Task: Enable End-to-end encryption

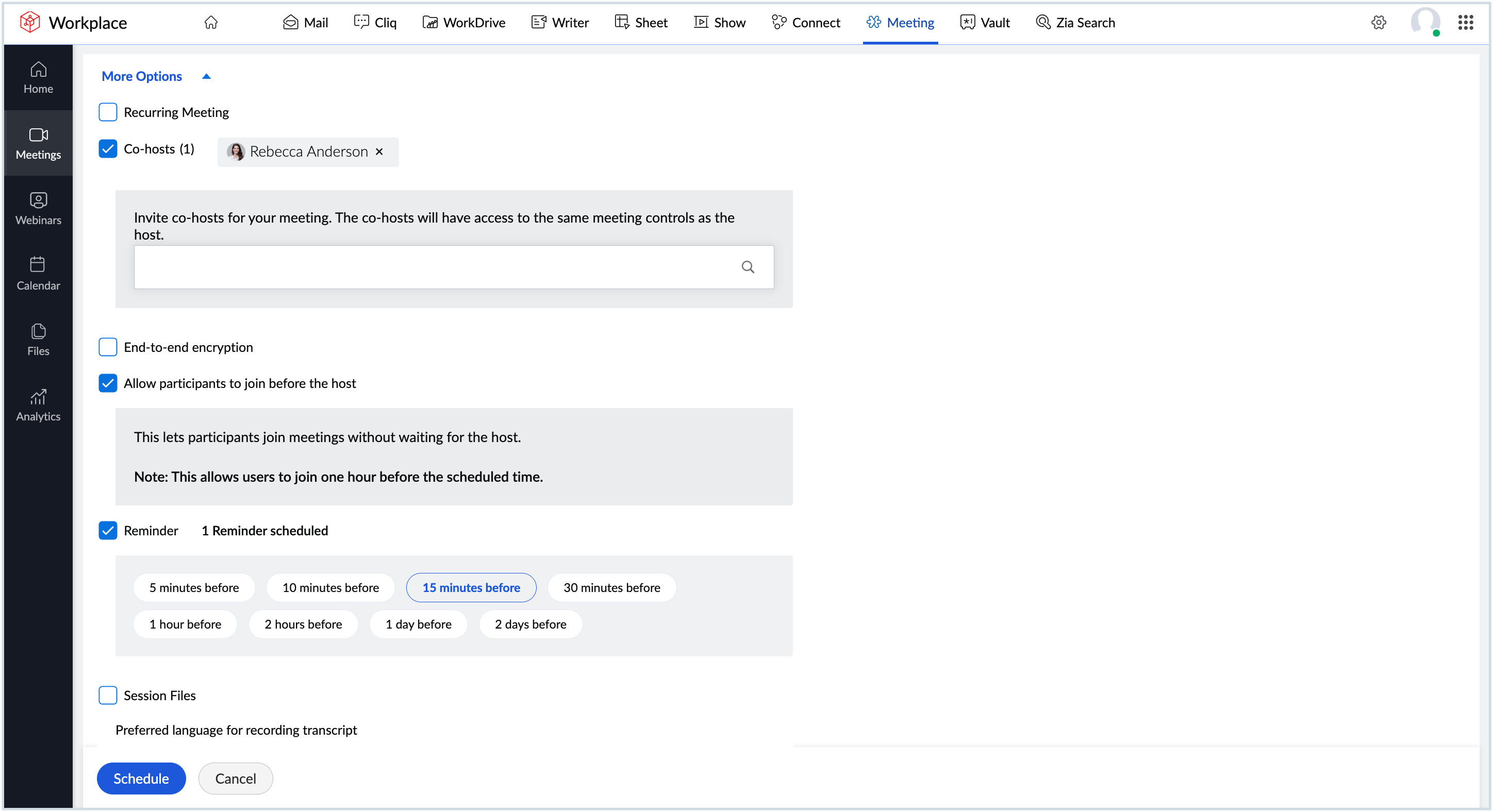Action: pyautogui.click(x=108, y=347)
